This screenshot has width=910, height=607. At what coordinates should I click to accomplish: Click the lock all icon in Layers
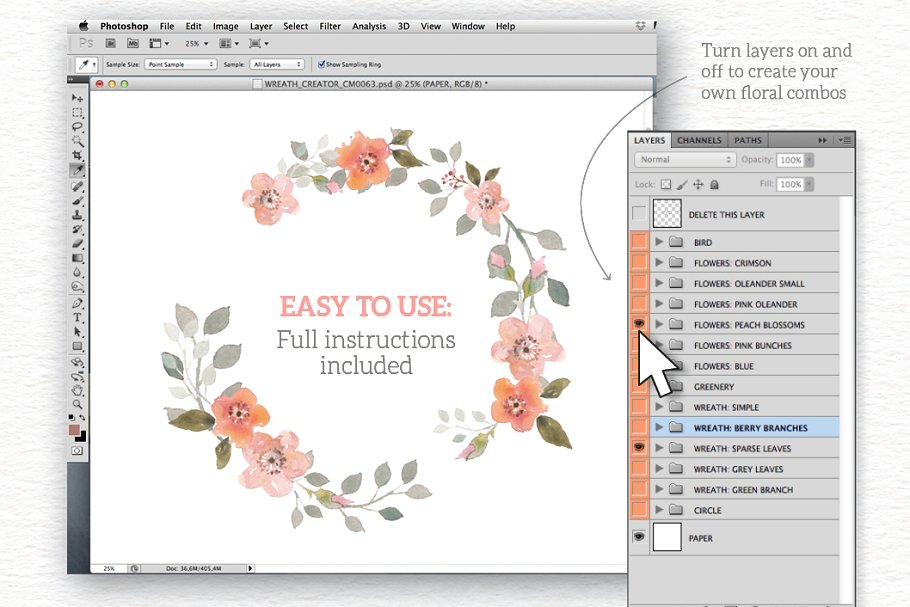pyautogui.click(x=715, y=185)
